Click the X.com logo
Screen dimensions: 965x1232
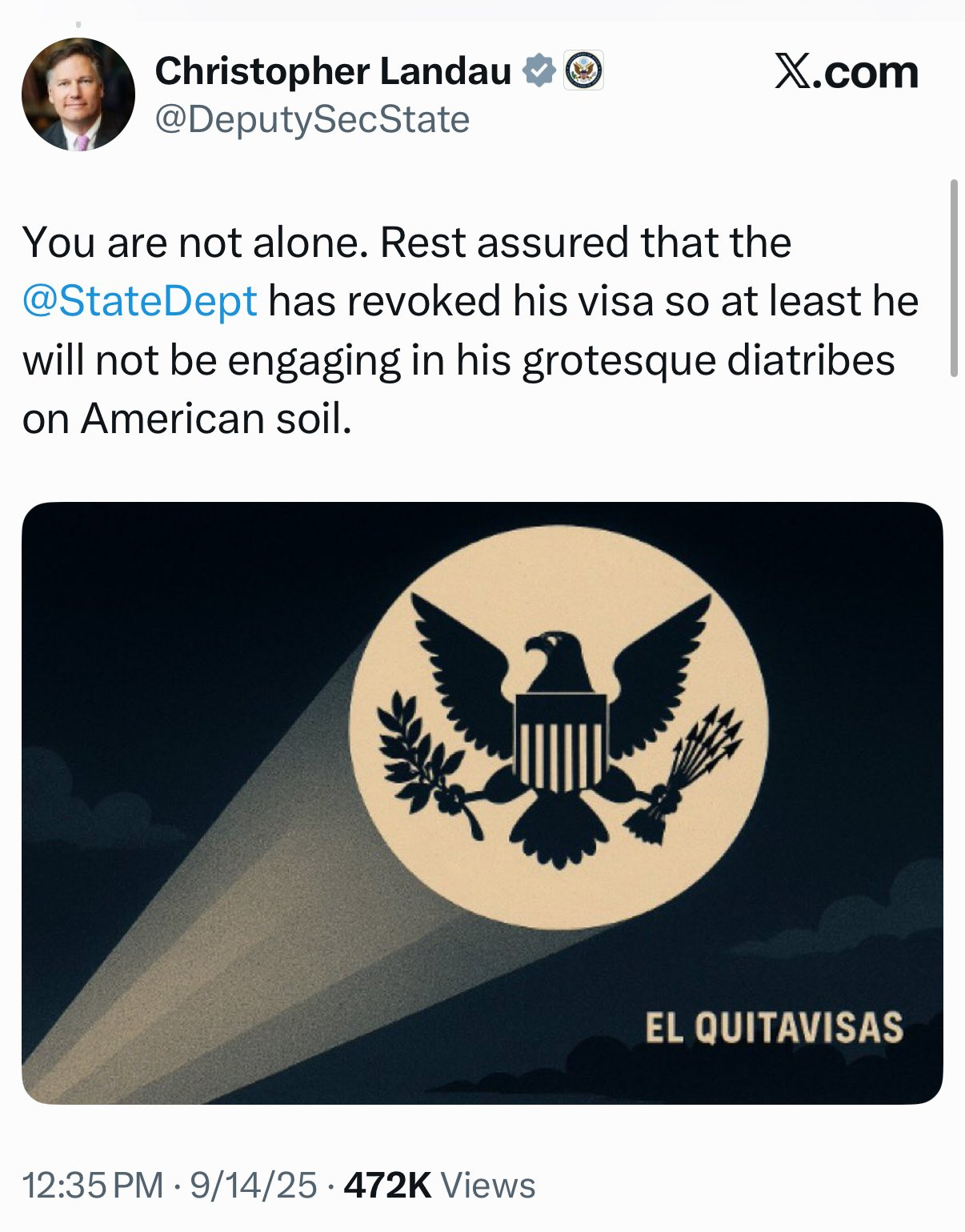point(847,72)
